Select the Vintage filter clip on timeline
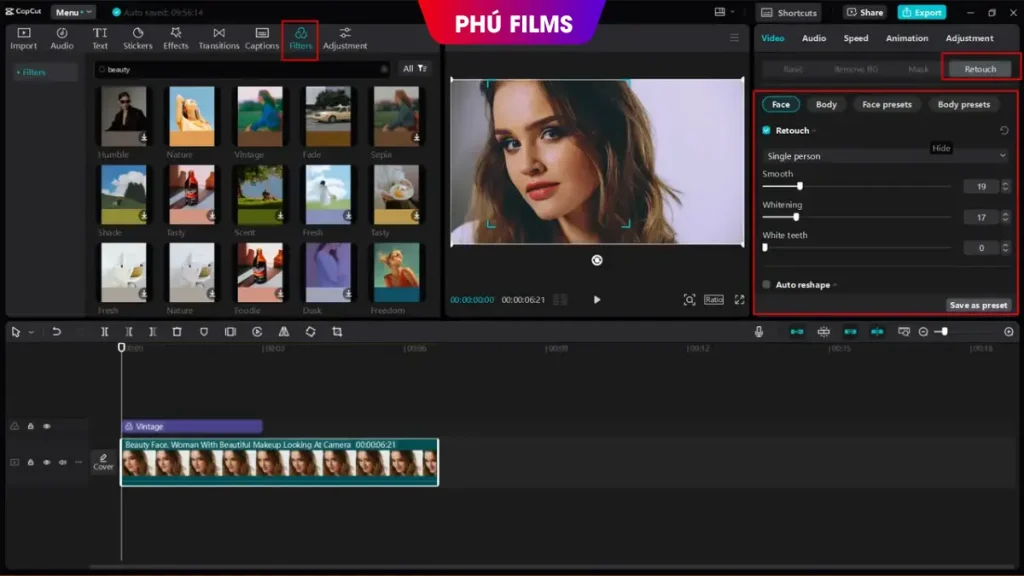 point(192,426)
